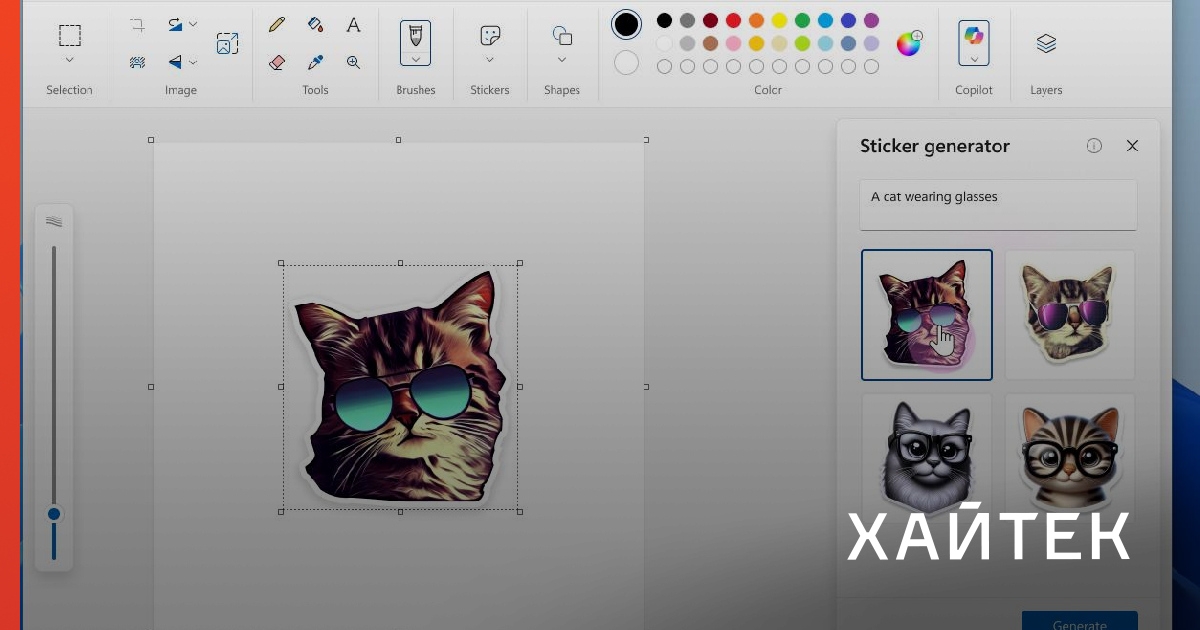
Task: Select the Pencil tool
Action: point(277,25)
